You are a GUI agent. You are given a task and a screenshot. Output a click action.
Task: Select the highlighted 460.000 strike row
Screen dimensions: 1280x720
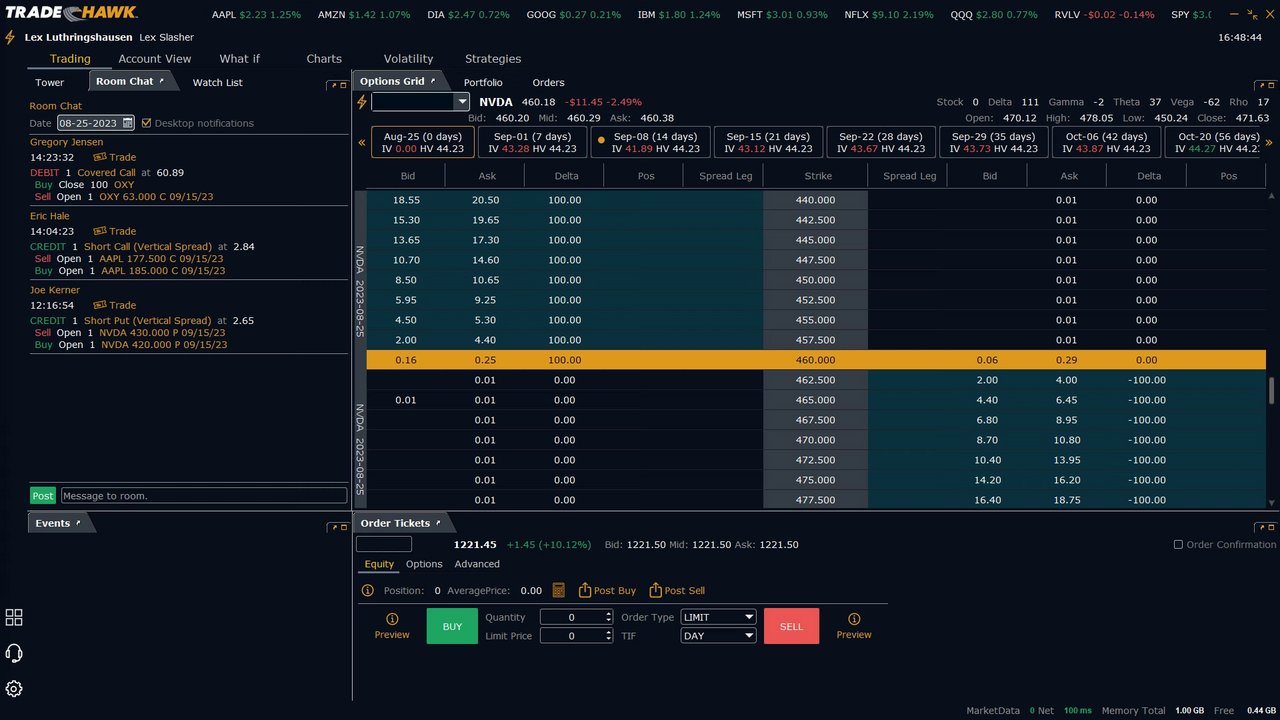coord(816,360)
